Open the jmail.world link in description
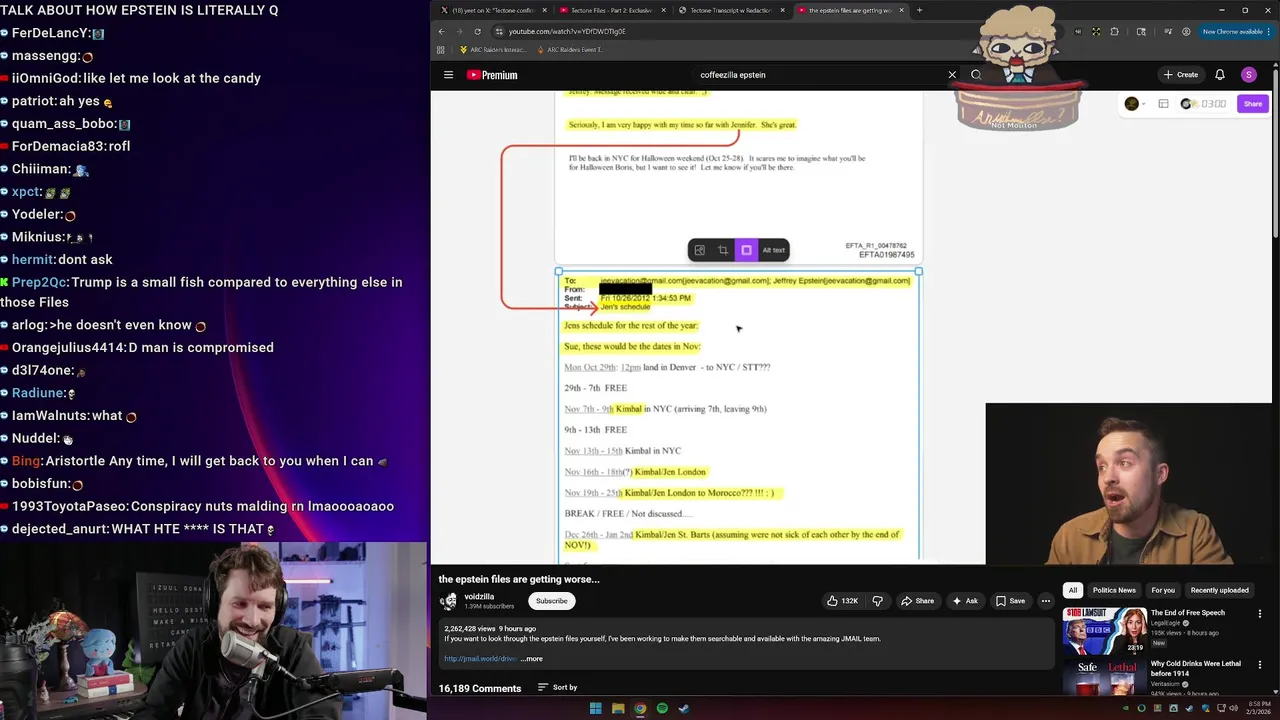Viewport: 1280px width, 720px height. 480,659
